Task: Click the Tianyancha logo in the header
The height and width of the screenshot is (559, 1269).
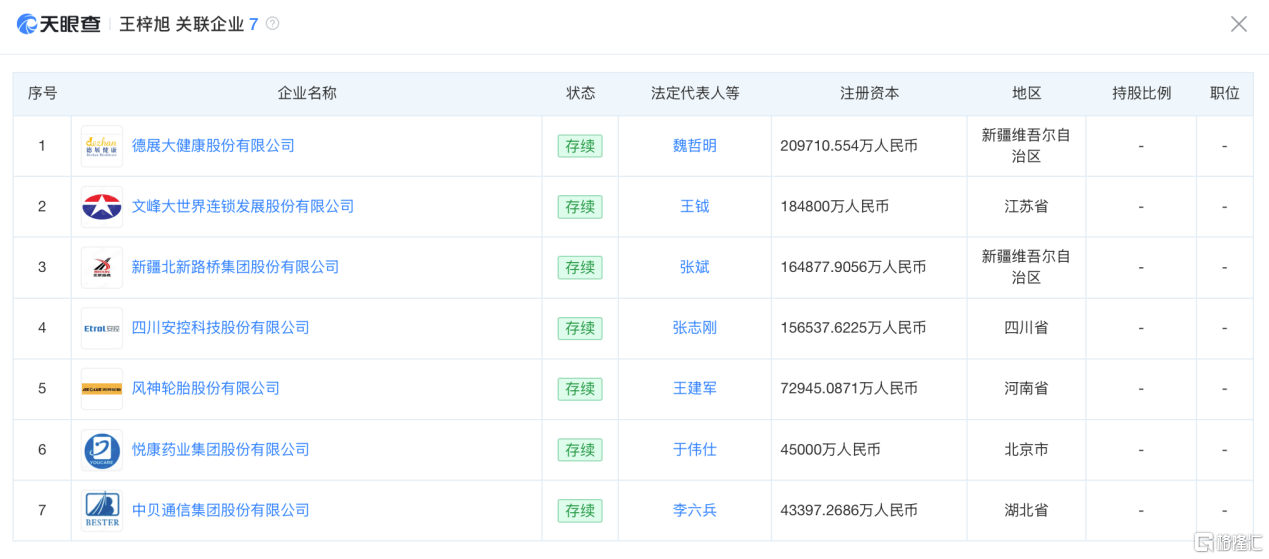Action: coord(60,24)
